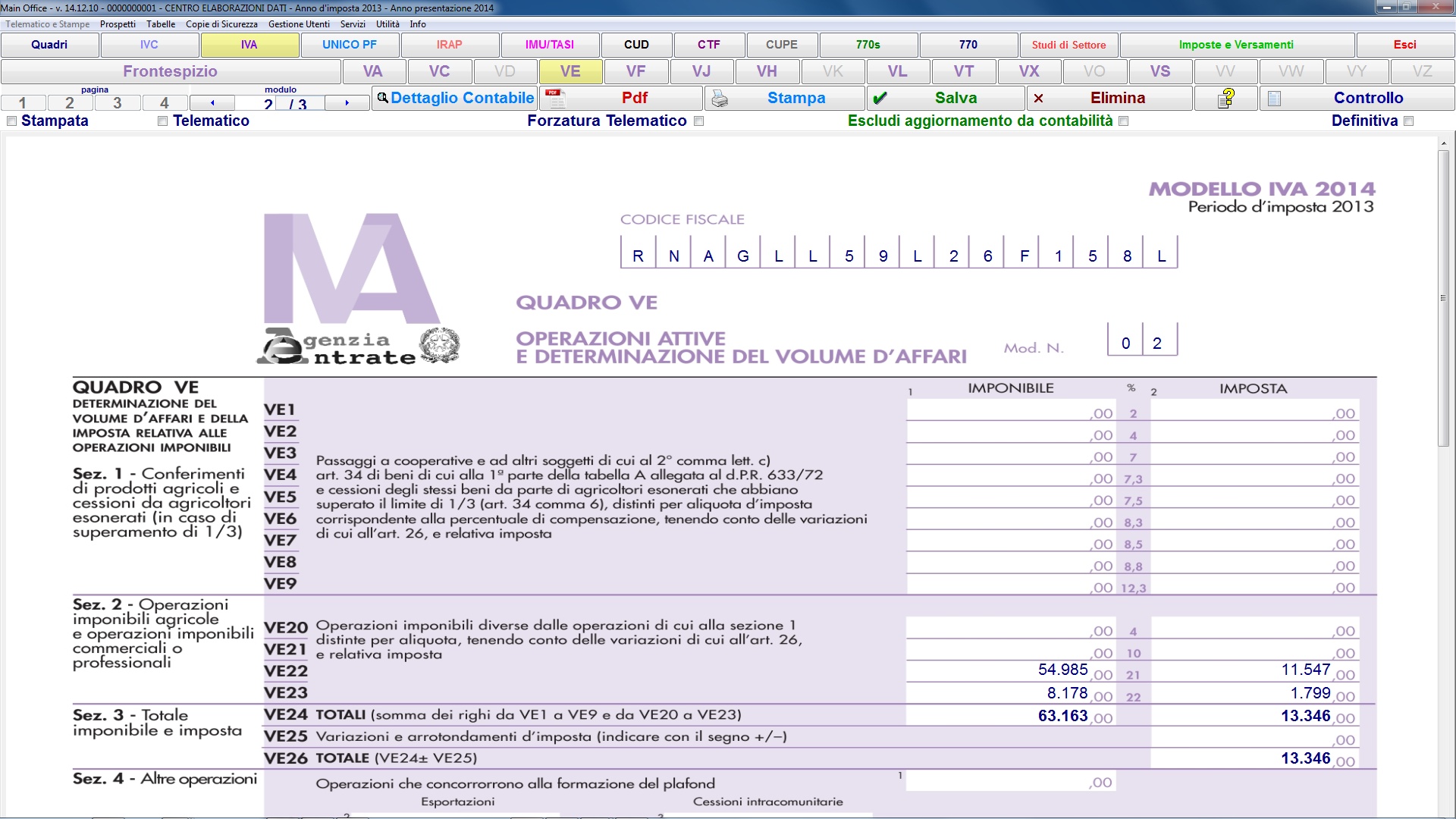Go to page 1
The width and height of the screenshot is (1456, 819).
23,102
